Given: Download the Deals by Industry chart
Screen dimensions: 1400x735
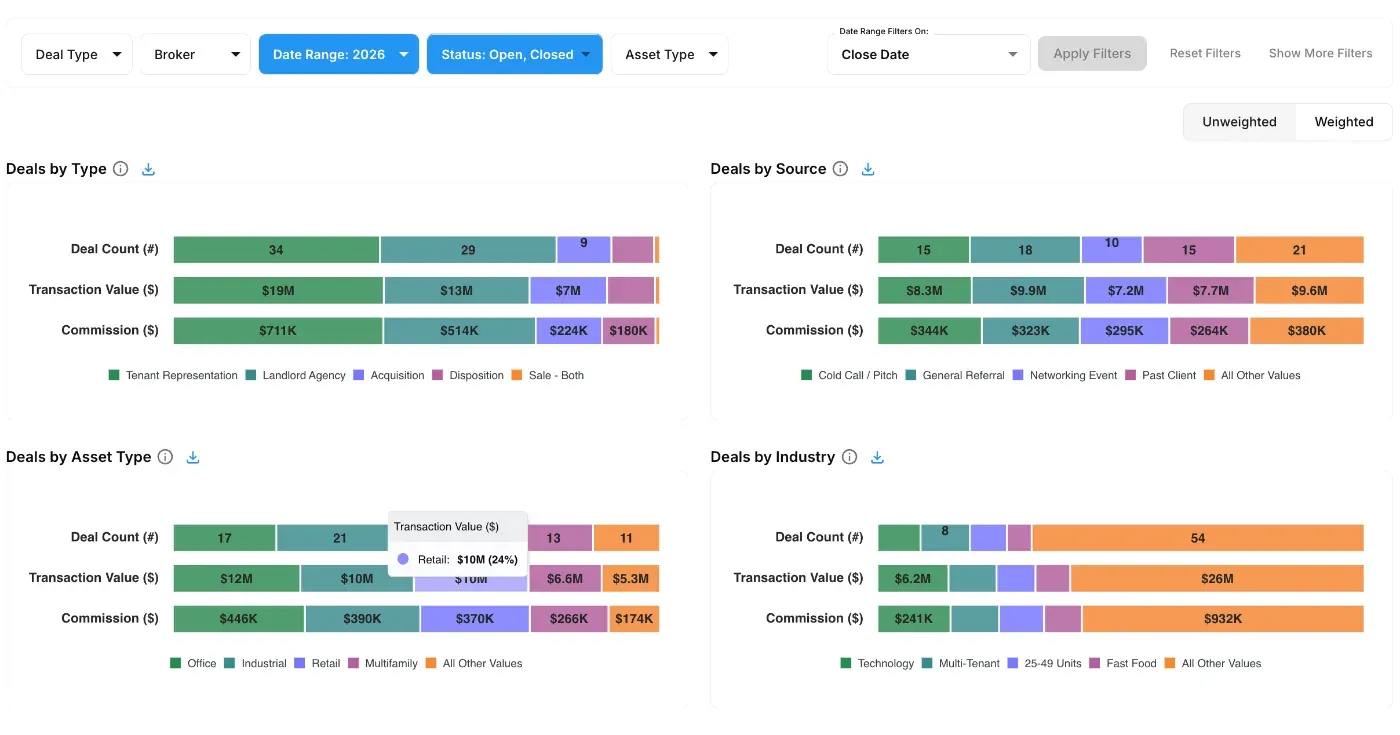Looking at the screenshot, I should pos(877,457).
